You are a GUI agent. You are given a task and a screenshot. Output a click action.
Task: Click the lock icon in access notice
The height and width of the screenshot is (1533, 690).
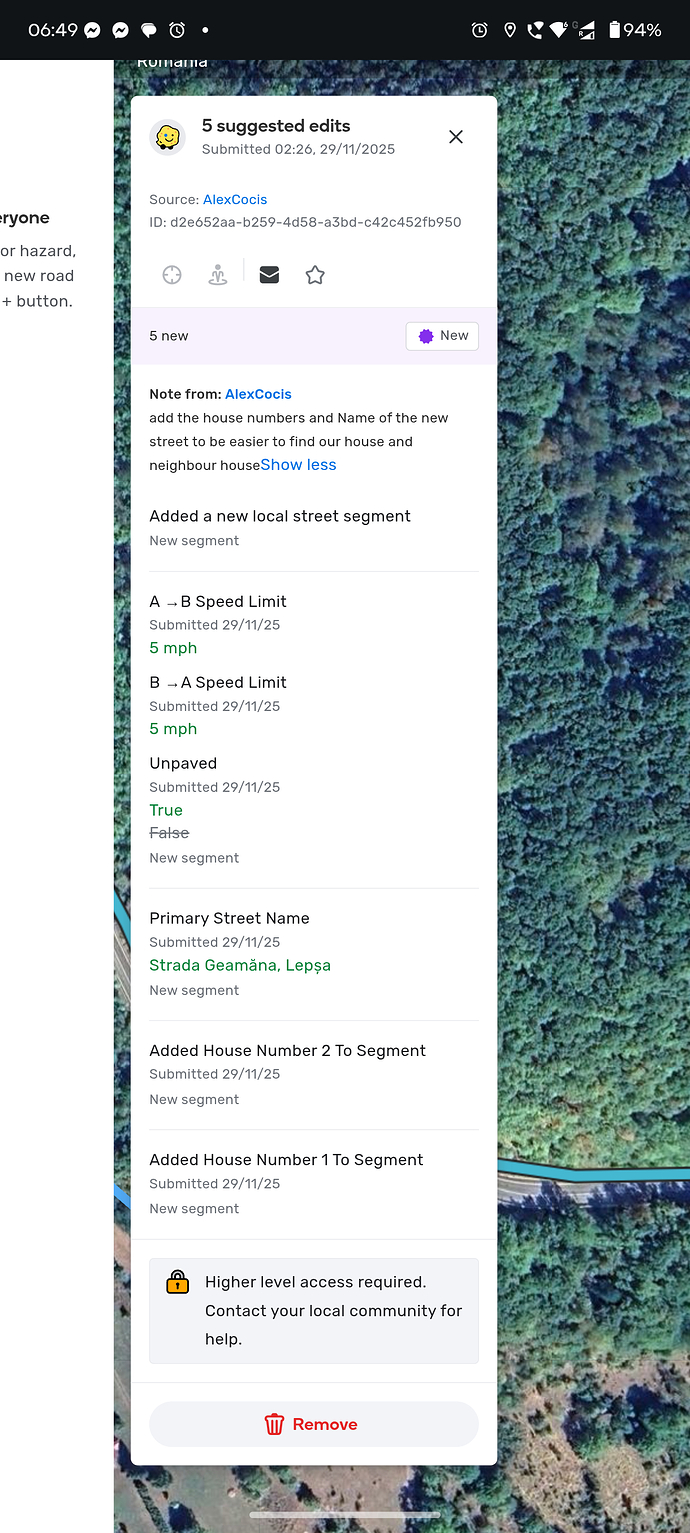(x=177, y=1282)
